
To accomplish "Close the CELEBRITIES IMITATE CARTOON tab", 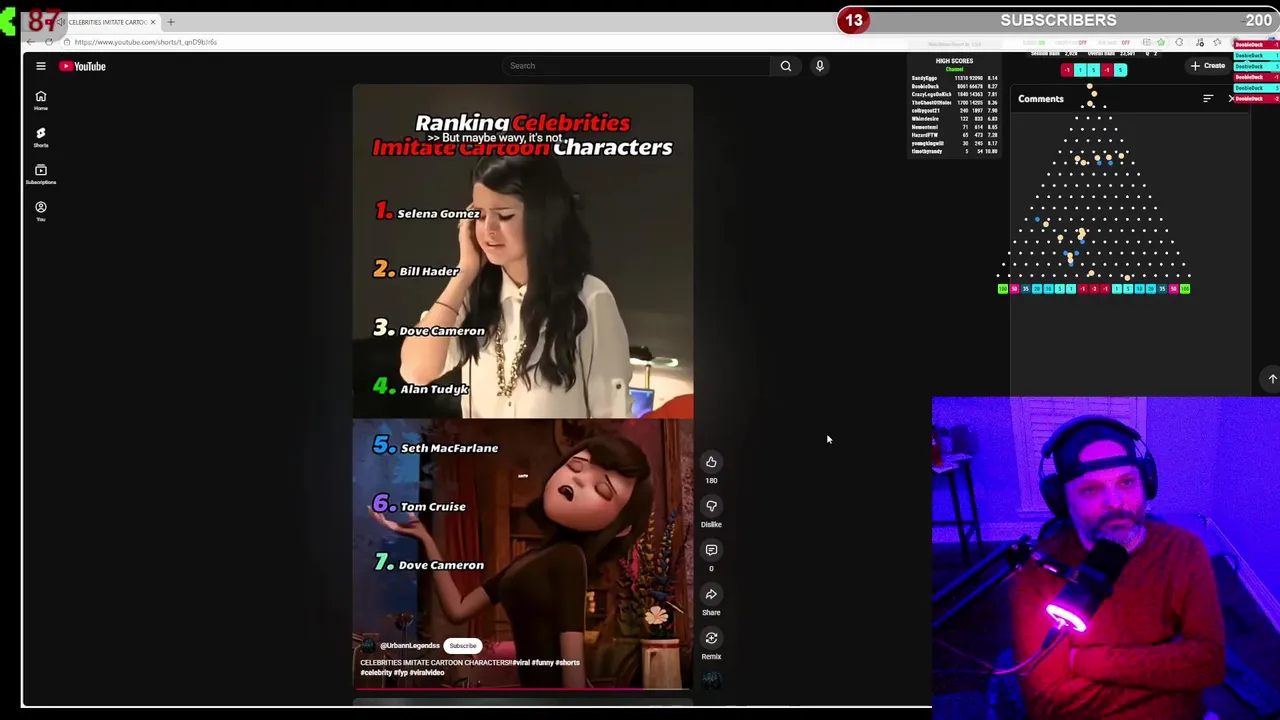I will coord(153,22).
